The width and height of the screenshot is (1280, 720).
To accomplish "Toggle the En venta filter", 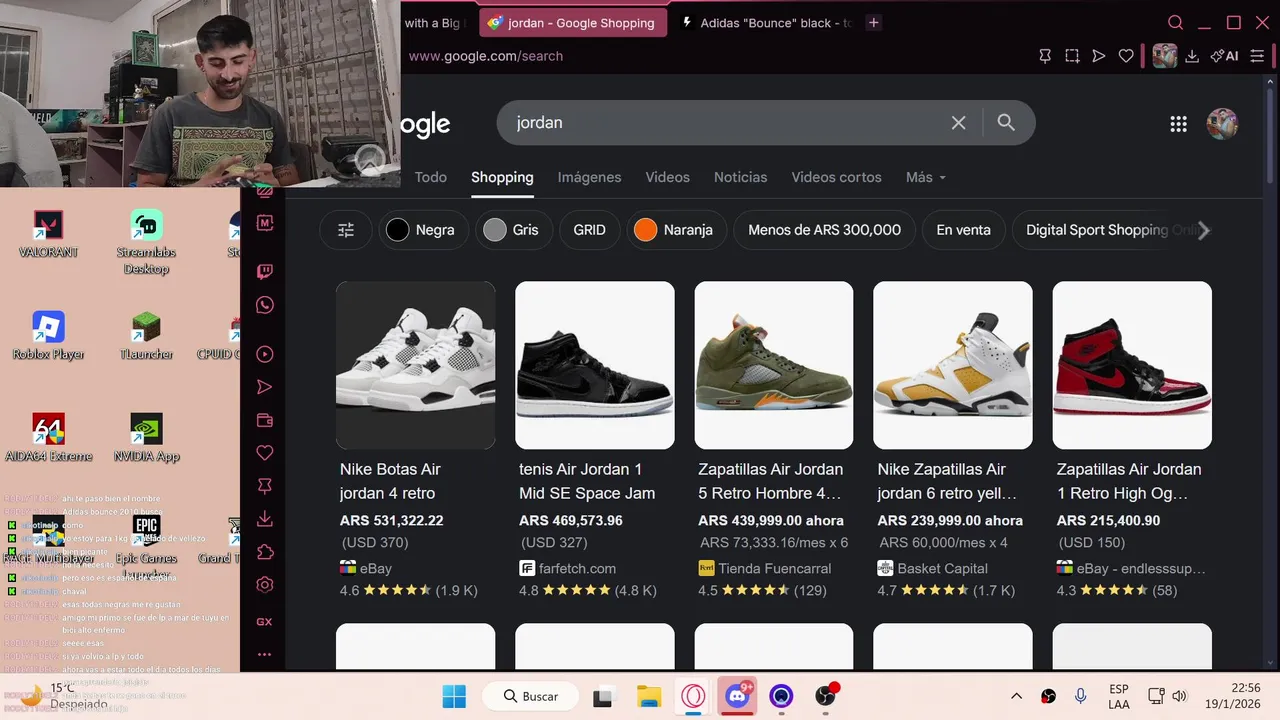I will coord(963,230).
